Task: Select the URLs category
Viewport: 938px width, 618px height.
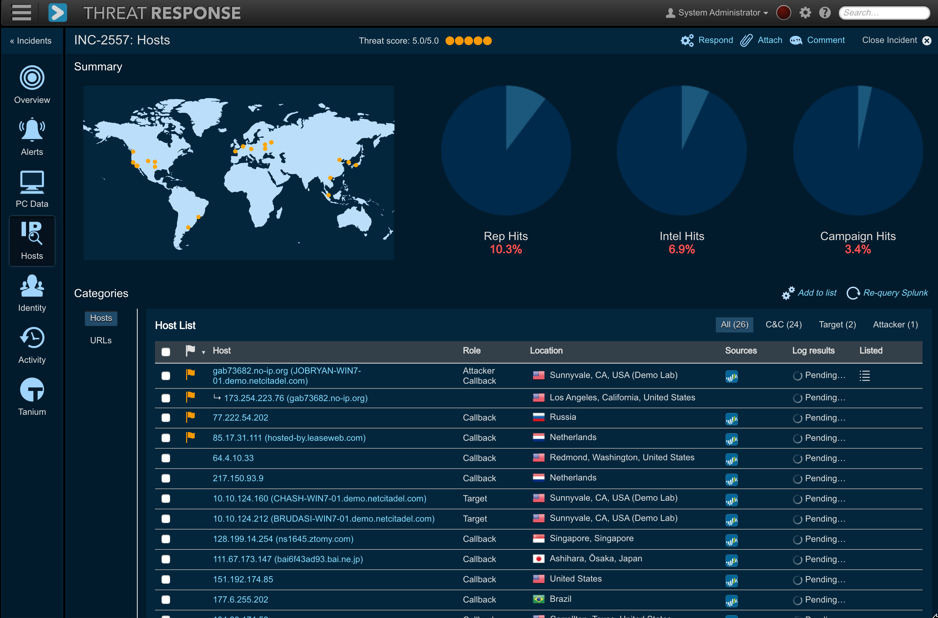Action: 101,341
